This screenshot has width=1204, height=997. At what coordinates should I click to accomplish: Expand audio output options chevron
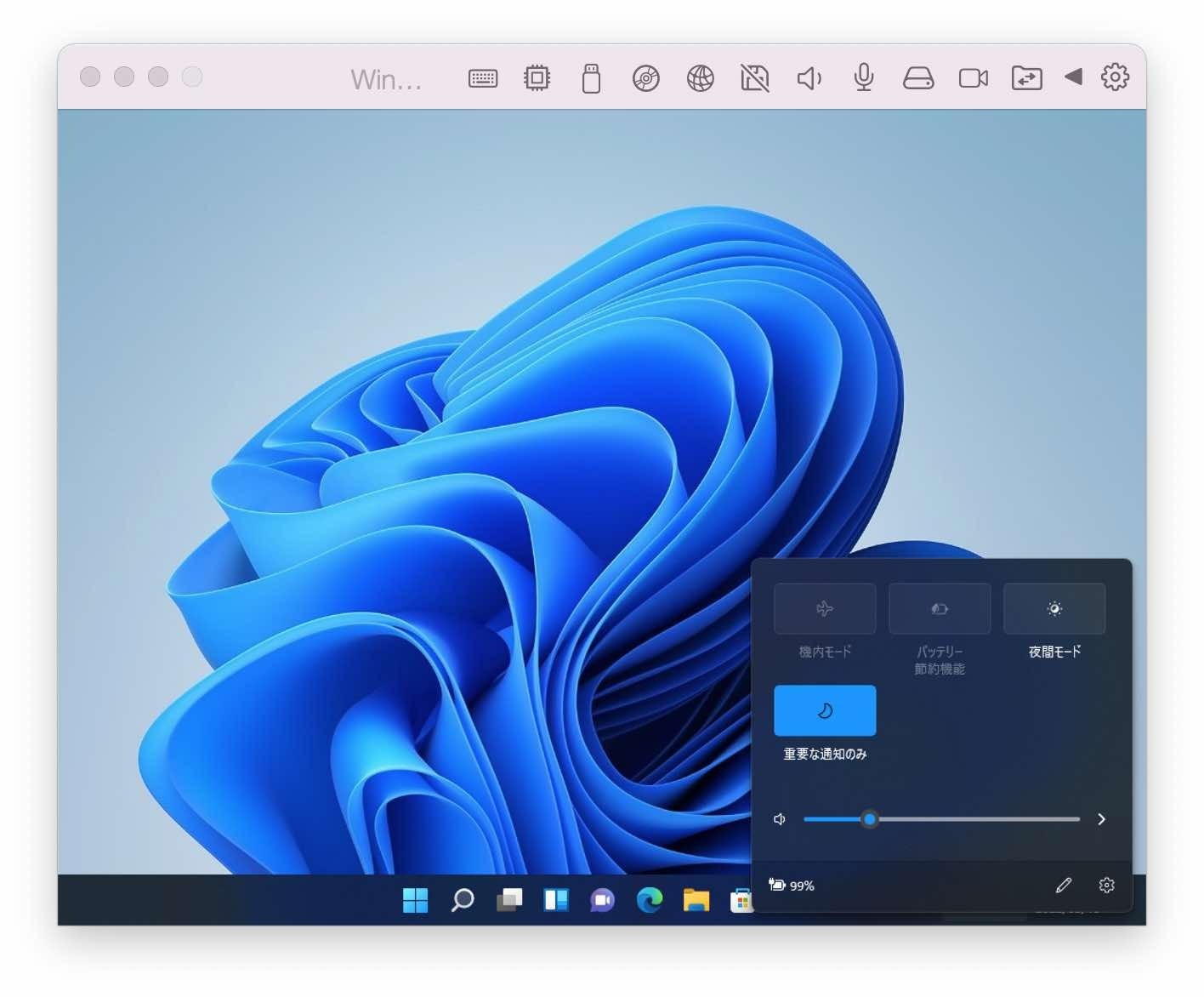point(1101,819)
